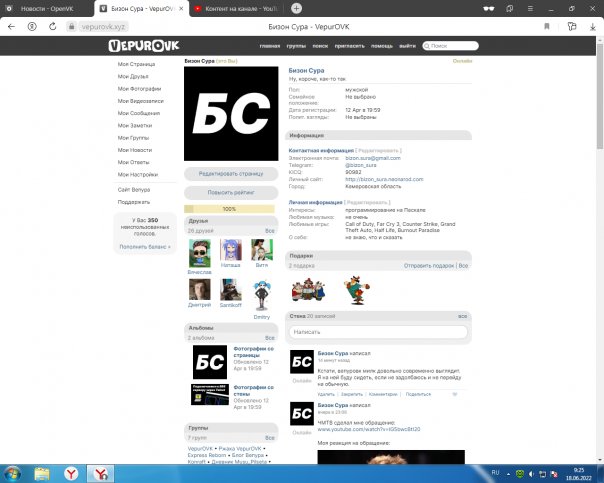604x483 pixels.
Task: Open Мои Группы in the sidebar
Action: pyautogui.click(x=133, y=138)
